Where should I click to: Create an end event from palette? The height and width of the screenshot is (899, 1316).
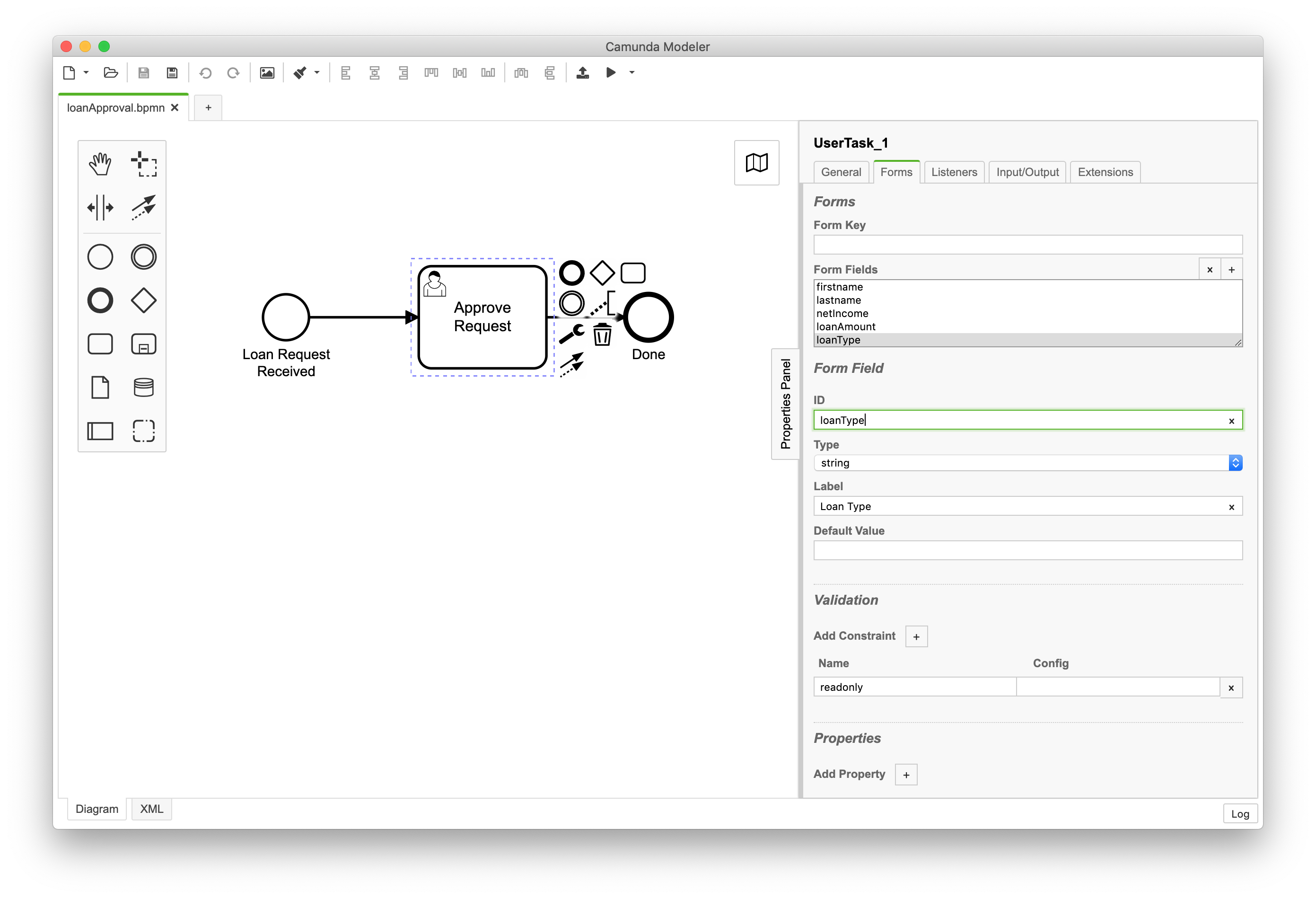[x=100, y=301]
